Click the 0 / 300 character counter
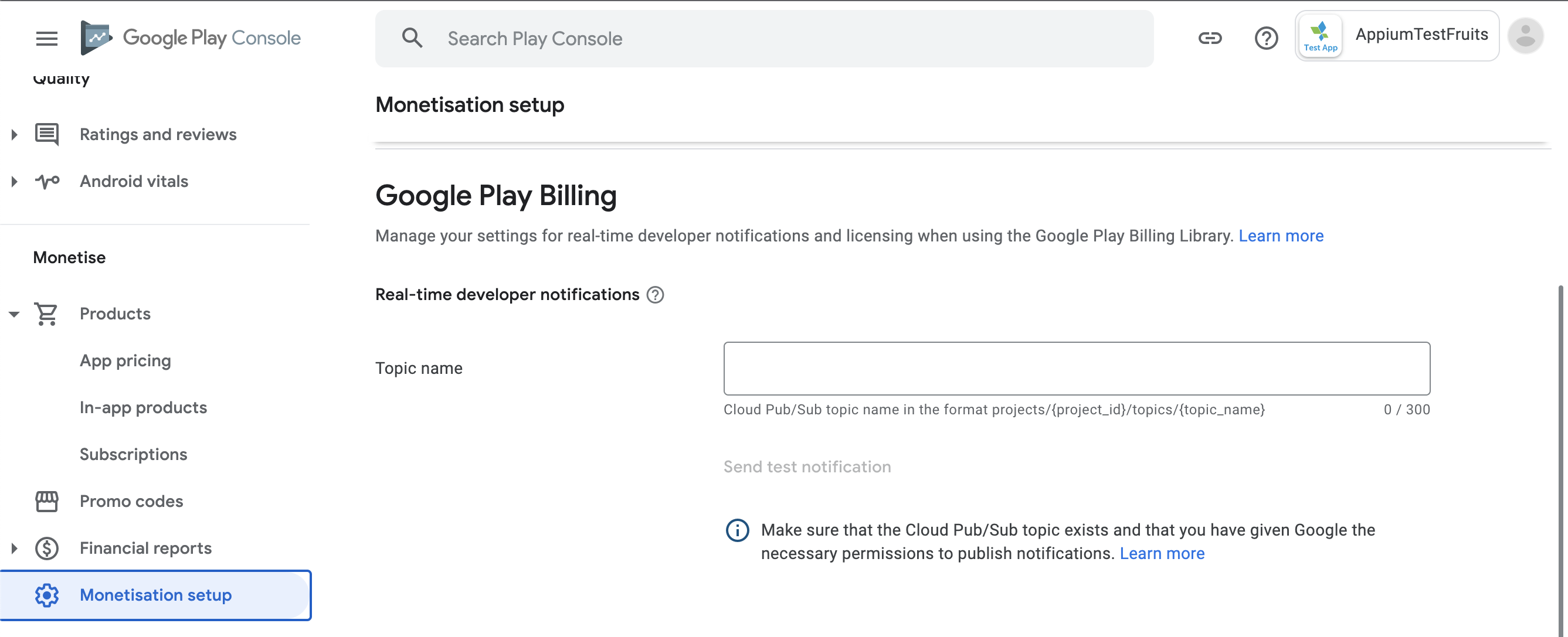This screenshot has width=1568, height=637. (1406, 410)
